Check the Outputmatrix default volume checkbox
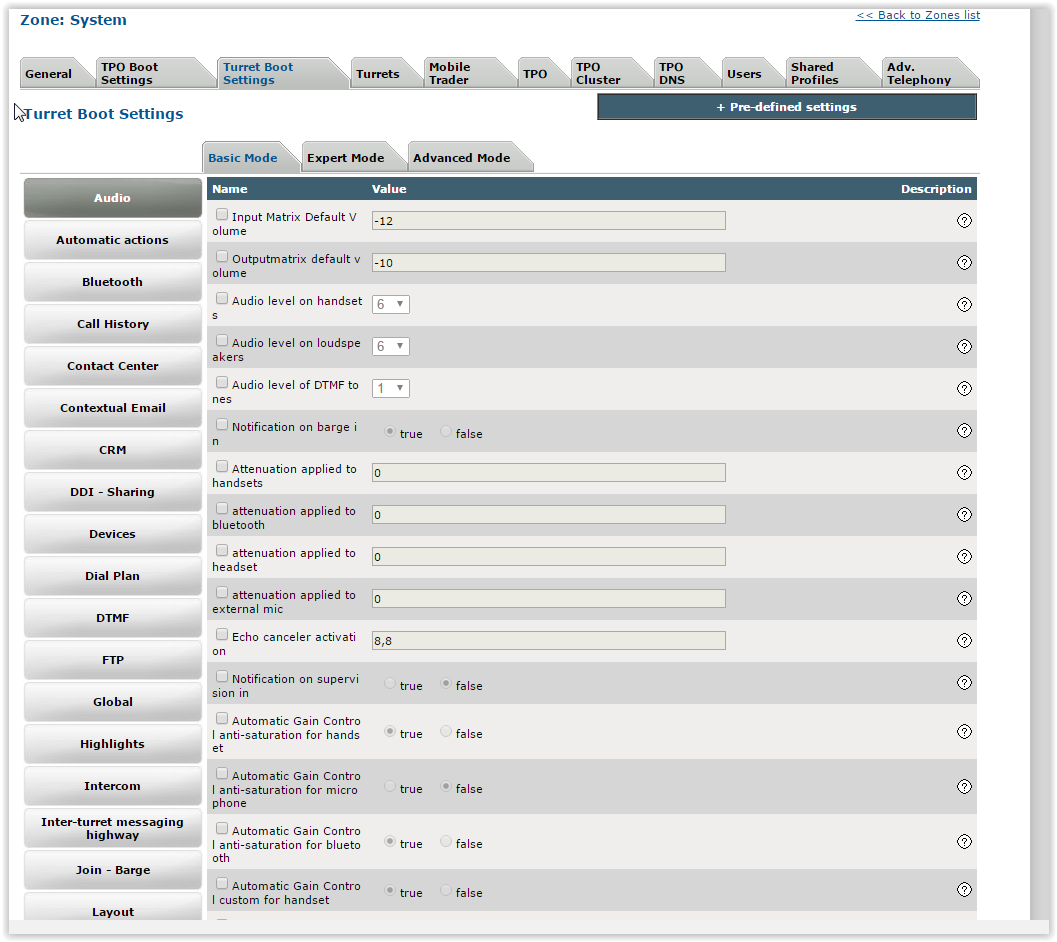 point(222,256)
